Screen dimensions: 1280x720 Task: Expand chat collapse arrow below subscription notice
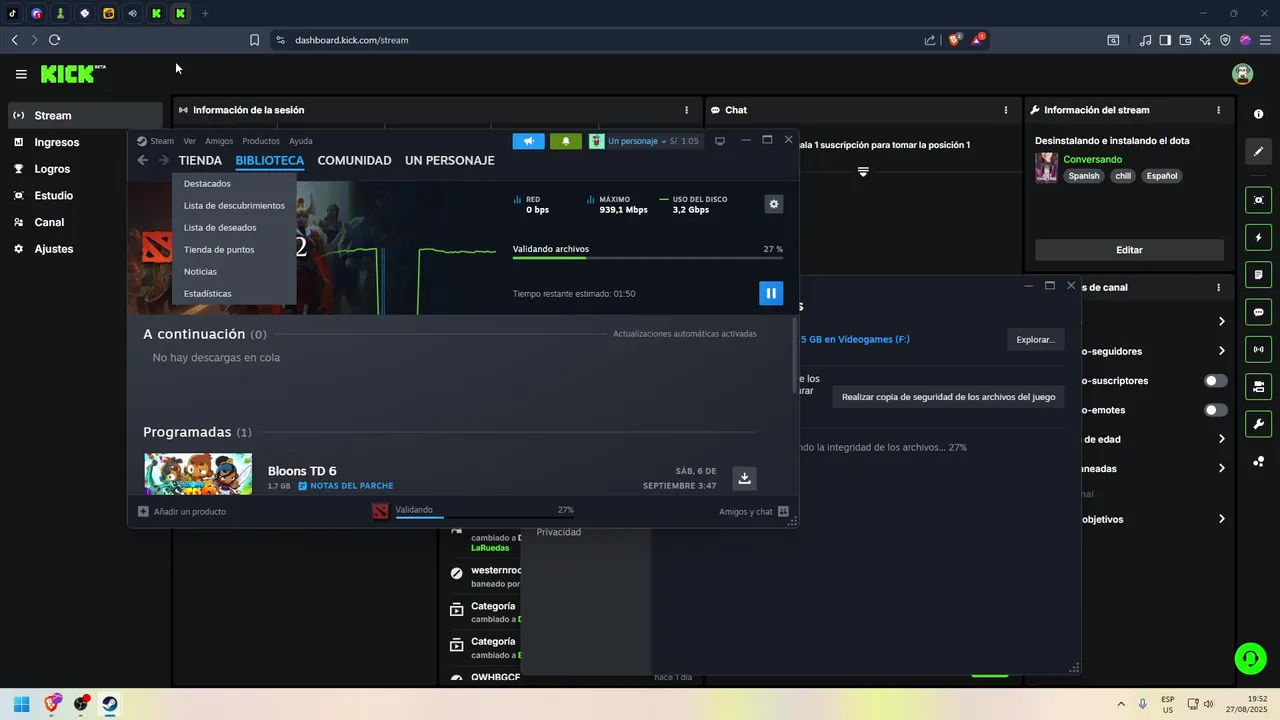863,172
